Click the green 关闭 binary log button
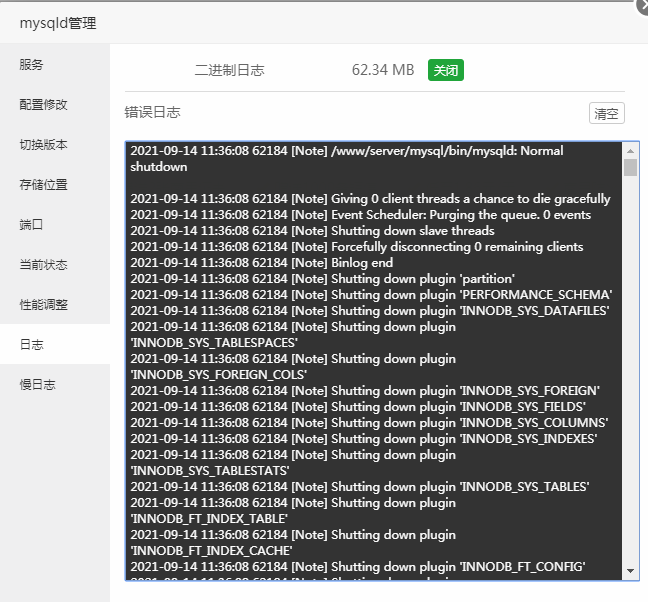This screenshot has width=648, height=602. pos(446,70)
